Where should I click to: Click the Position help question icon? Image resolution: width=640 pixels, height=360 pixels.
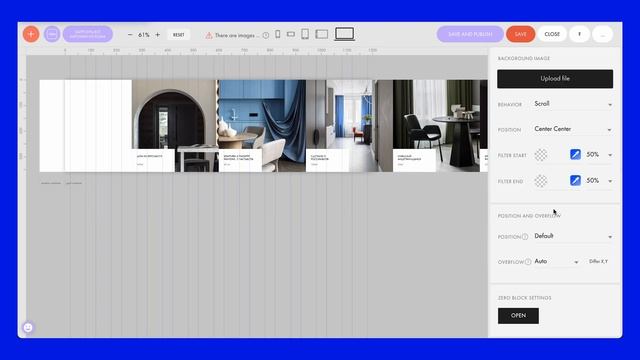pyautogui.click(x=525, y=237)
